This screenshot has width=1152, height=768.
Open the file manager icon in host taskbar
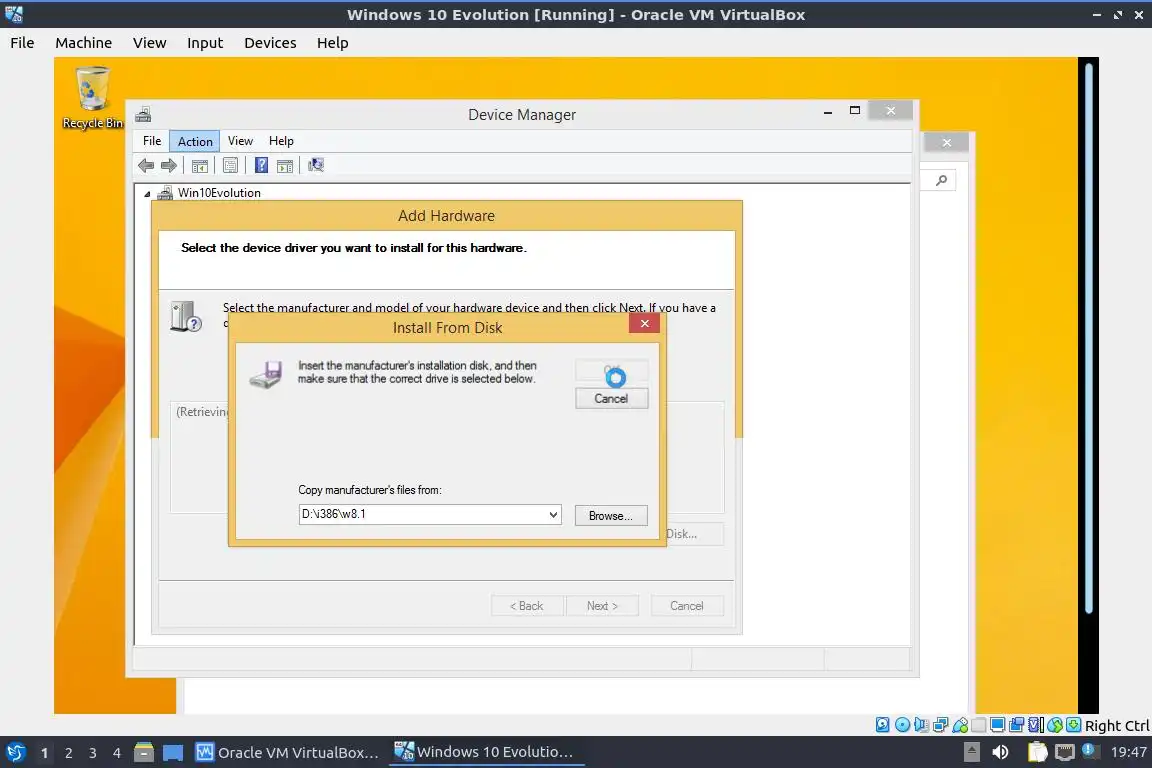[x=144, y=752]
